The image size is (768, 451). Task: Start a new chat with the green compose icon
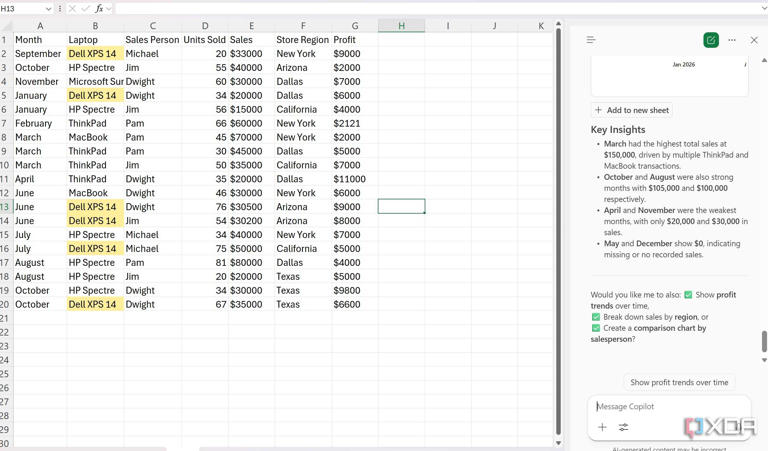711,40
